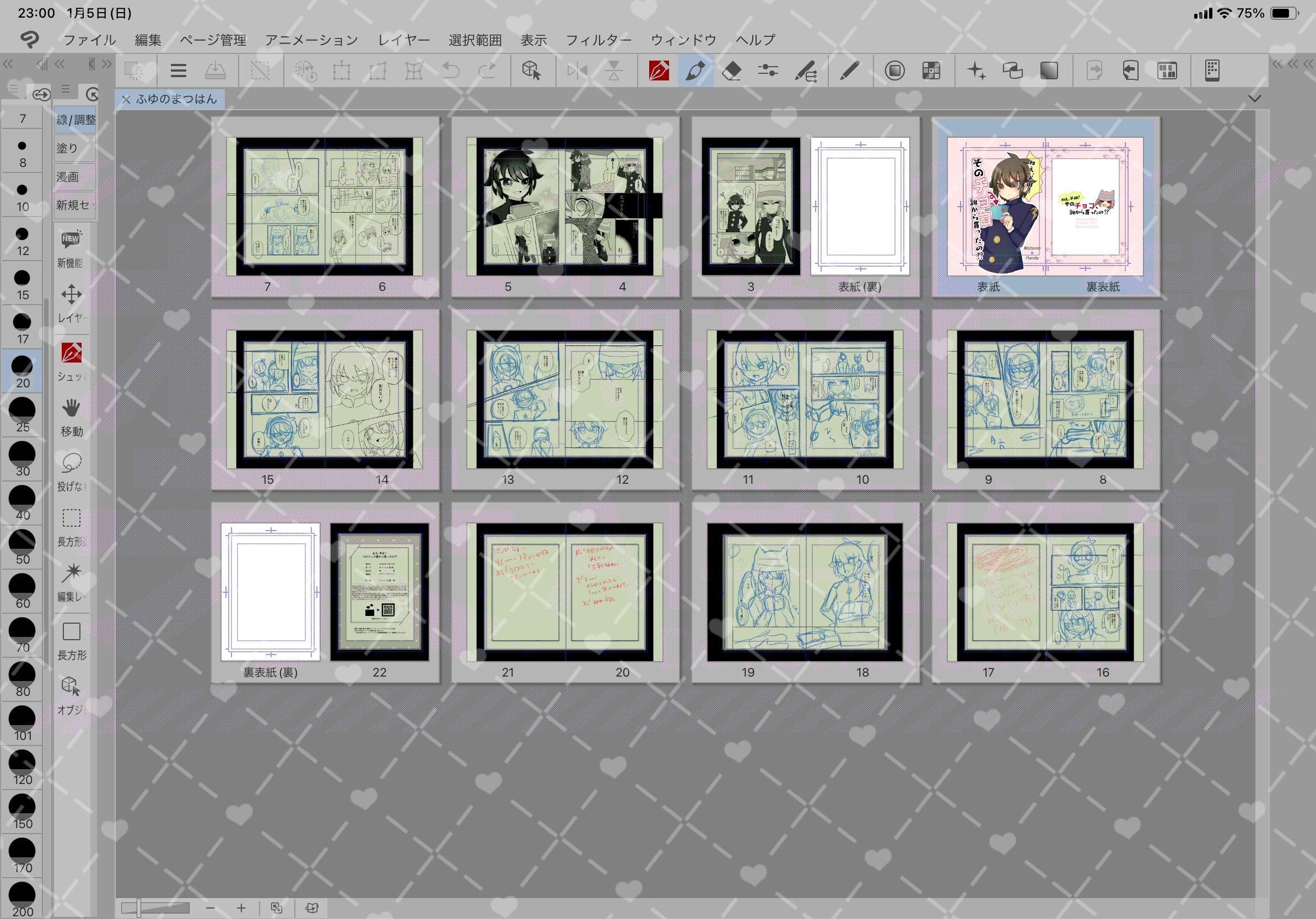Open page spread thumbnail 5 and 4
The height and width of the screenshot is (919, 1316).
click(564, 207)
